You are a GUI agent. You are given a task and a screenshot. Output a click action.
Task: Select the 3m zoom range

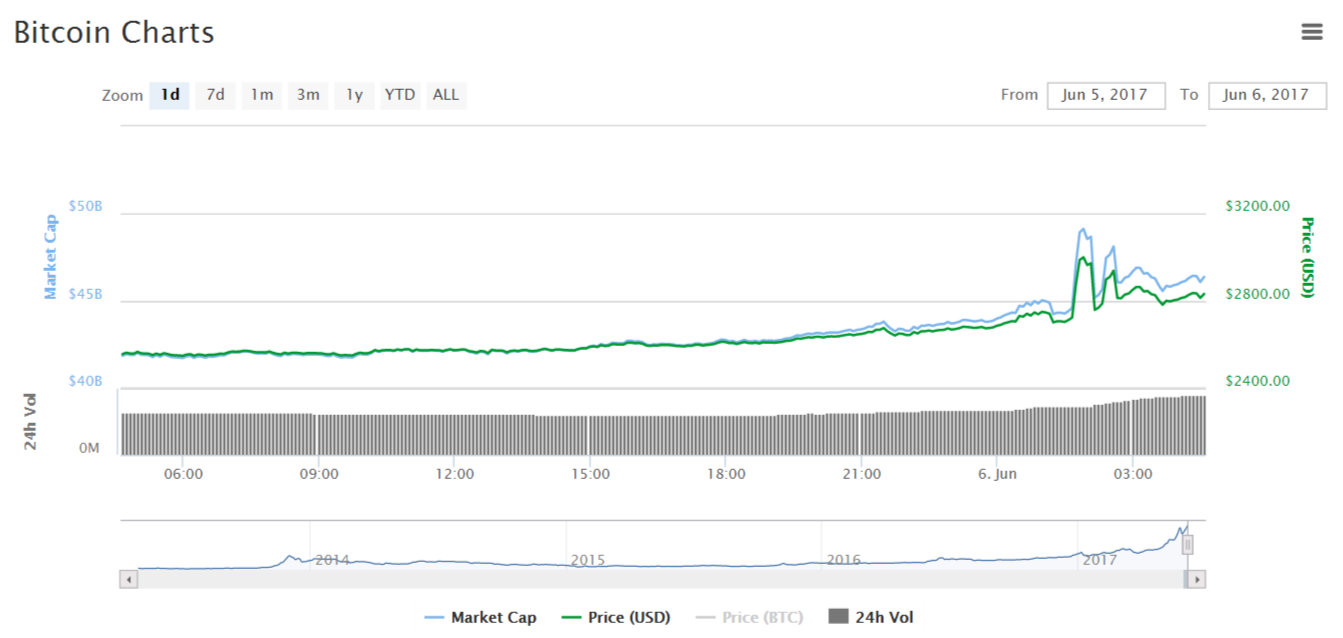(308, 95)
